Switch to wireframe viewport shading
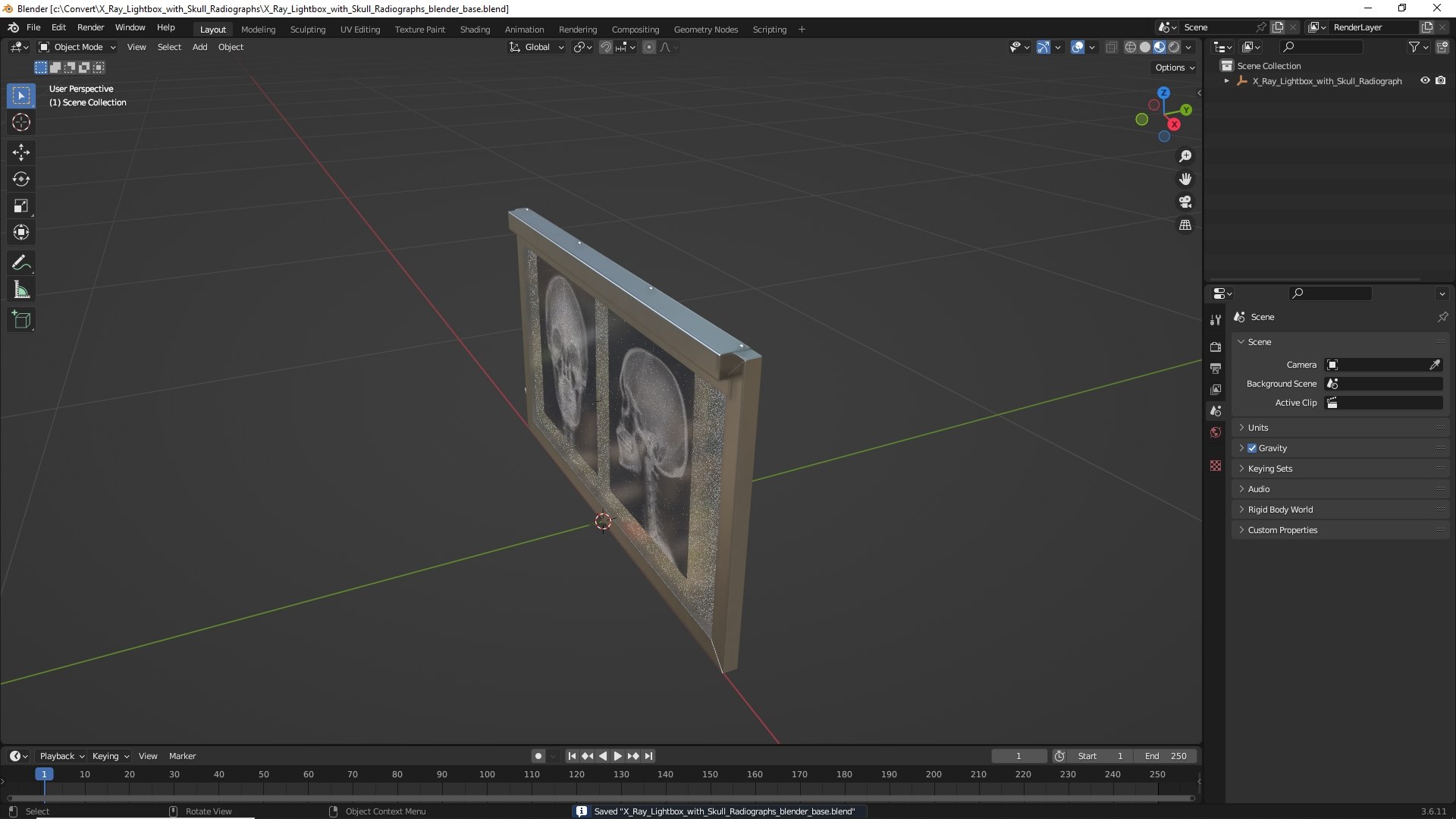 coord(1131,47)
